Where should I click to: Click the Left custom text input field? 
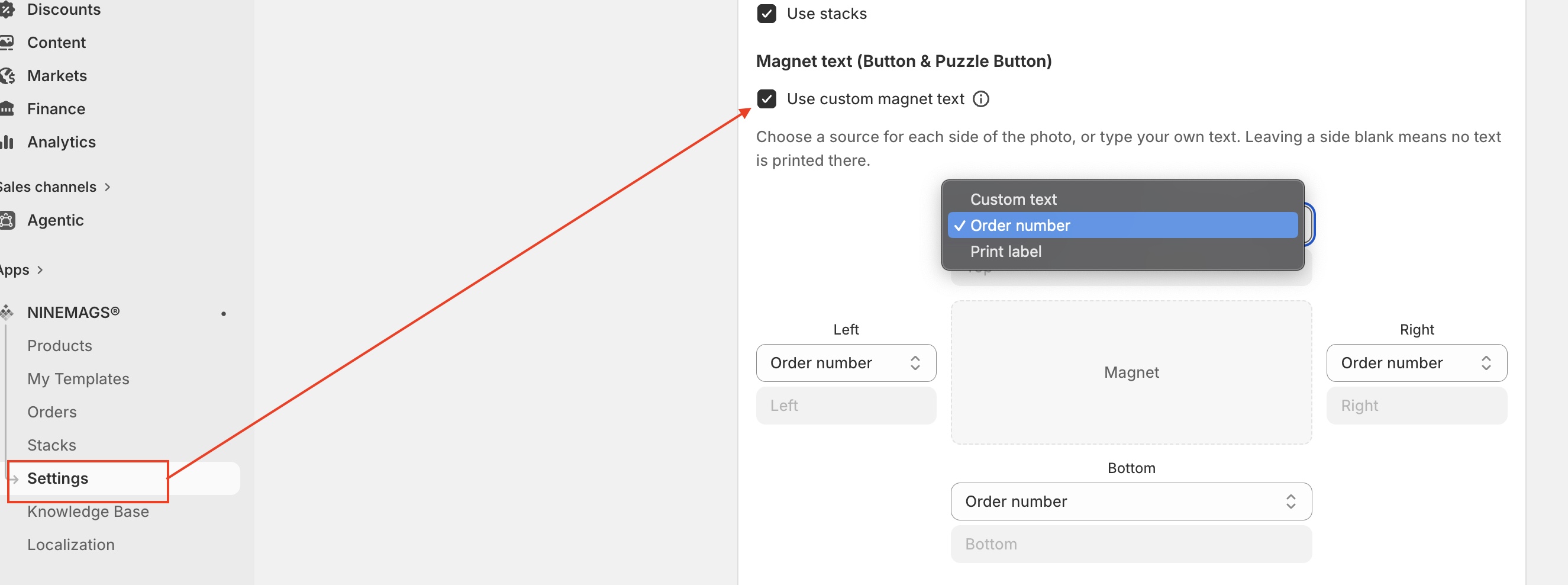point(846,406)
